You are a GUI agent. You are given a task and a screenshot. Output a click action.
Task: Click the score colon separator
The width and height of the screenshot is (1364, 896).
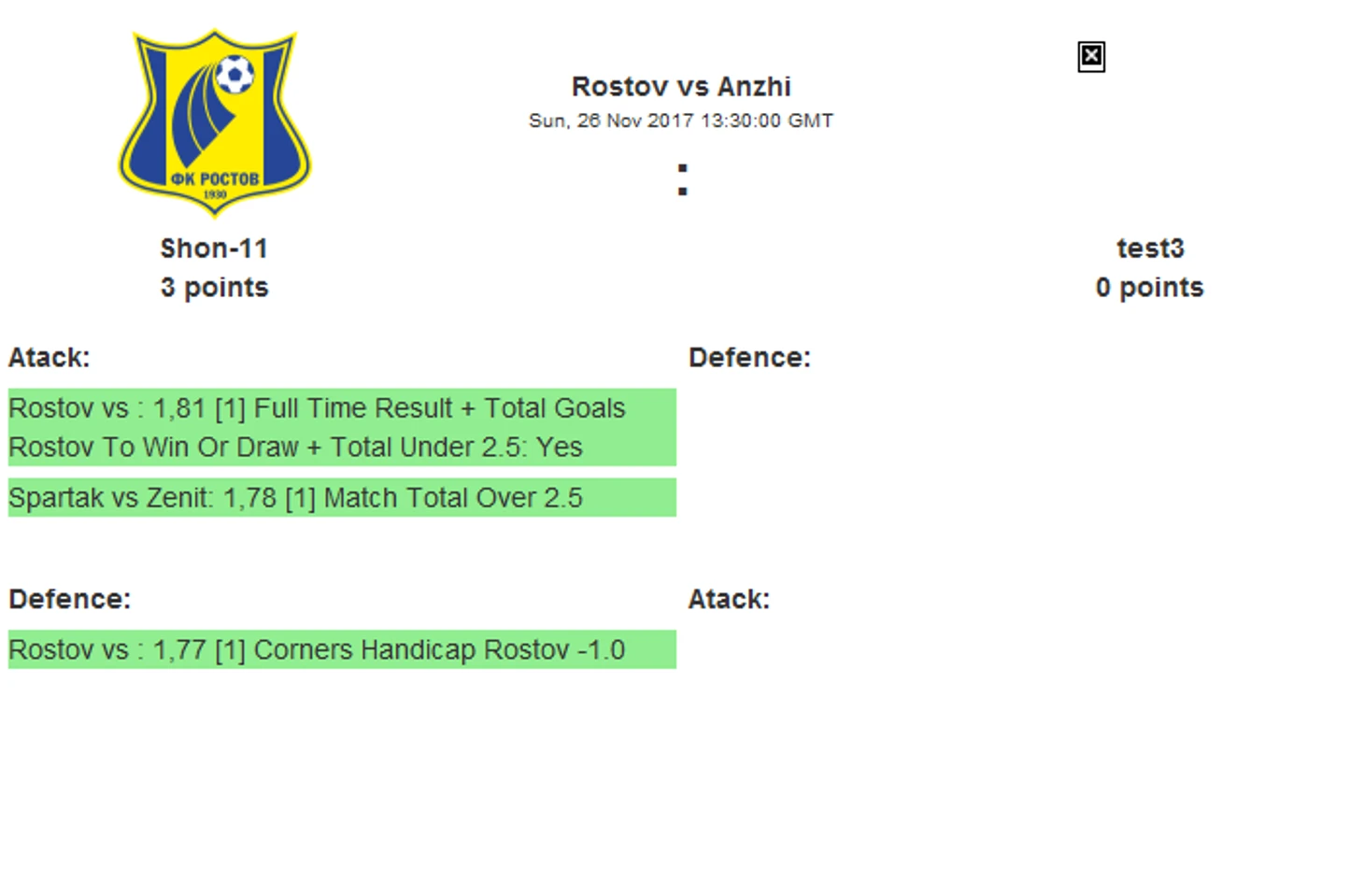682,180
